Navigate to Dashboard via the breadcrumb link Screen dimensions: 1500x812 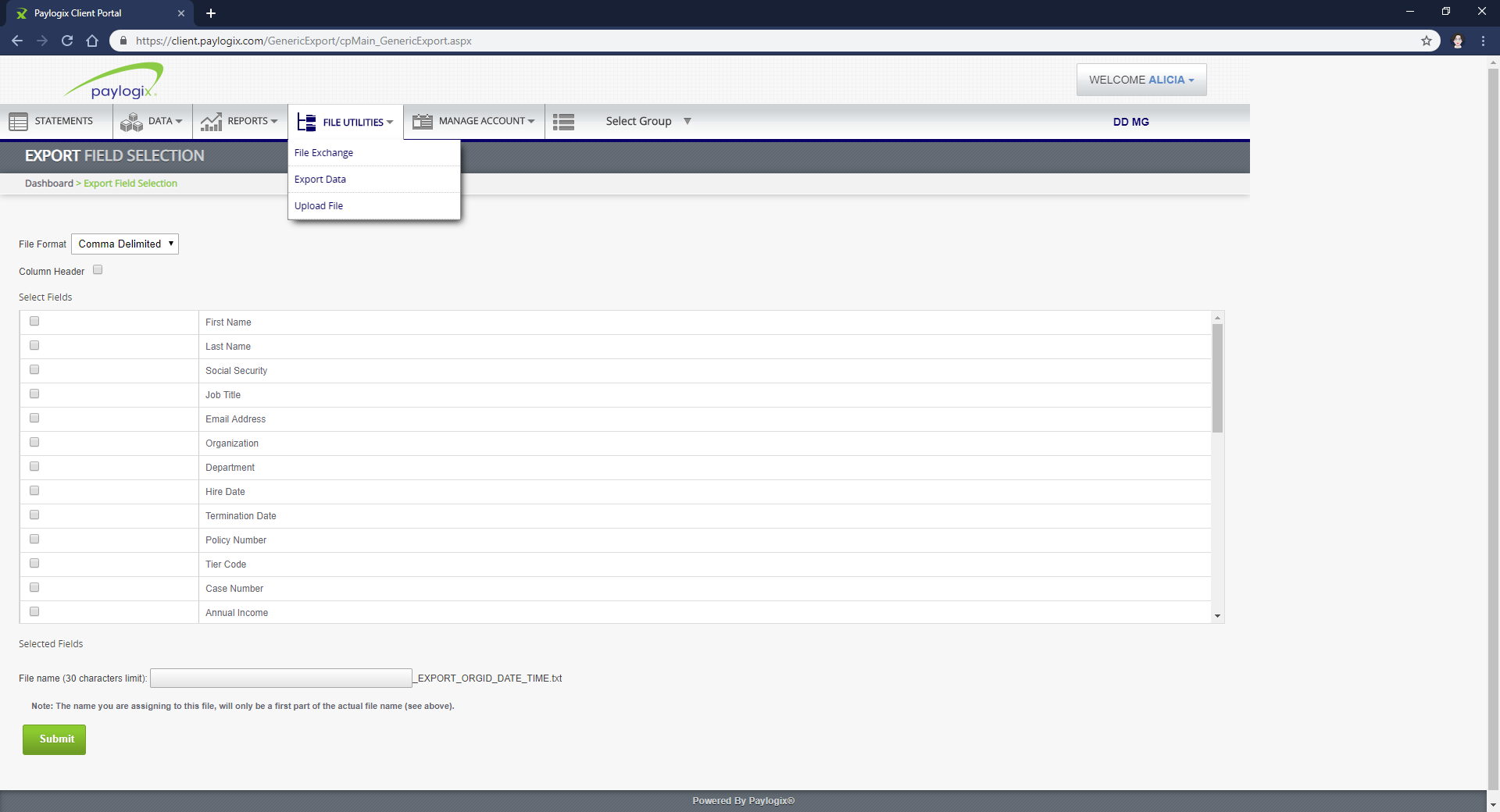pos(48,183)
